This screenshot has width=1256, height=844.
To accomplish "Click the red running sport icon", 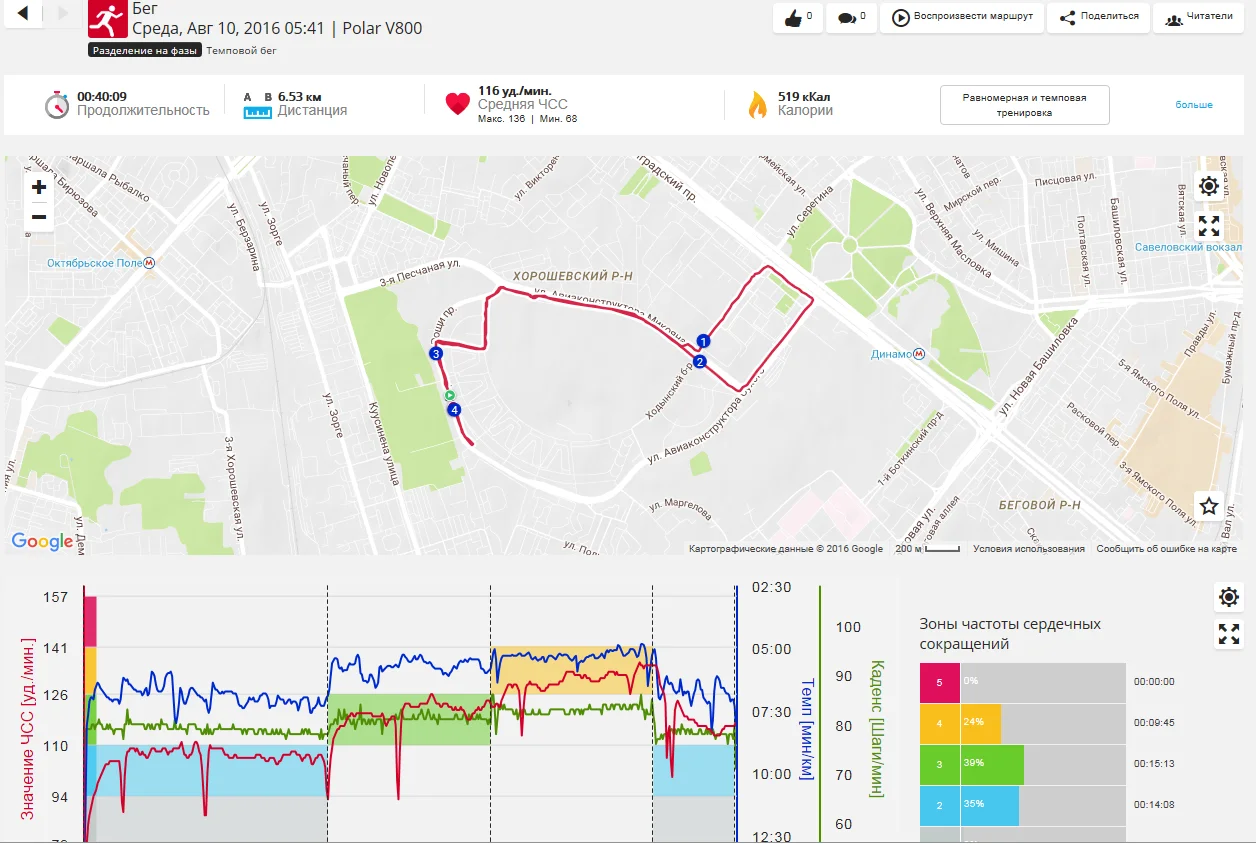I will (x=108, y=17).
